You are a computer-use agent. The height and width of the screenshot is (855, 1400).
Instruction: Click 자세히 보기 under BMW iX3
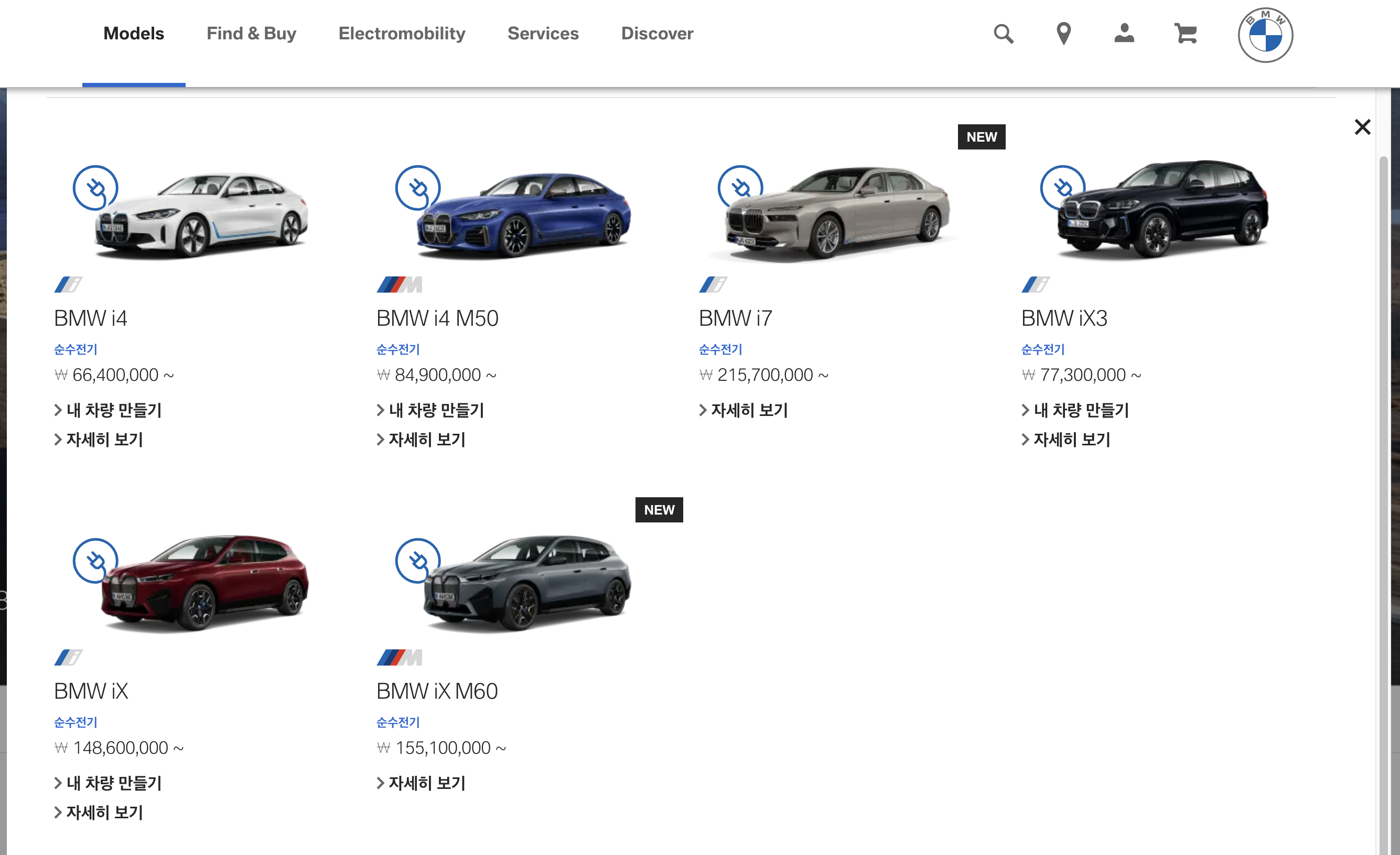click(1066, 440)
